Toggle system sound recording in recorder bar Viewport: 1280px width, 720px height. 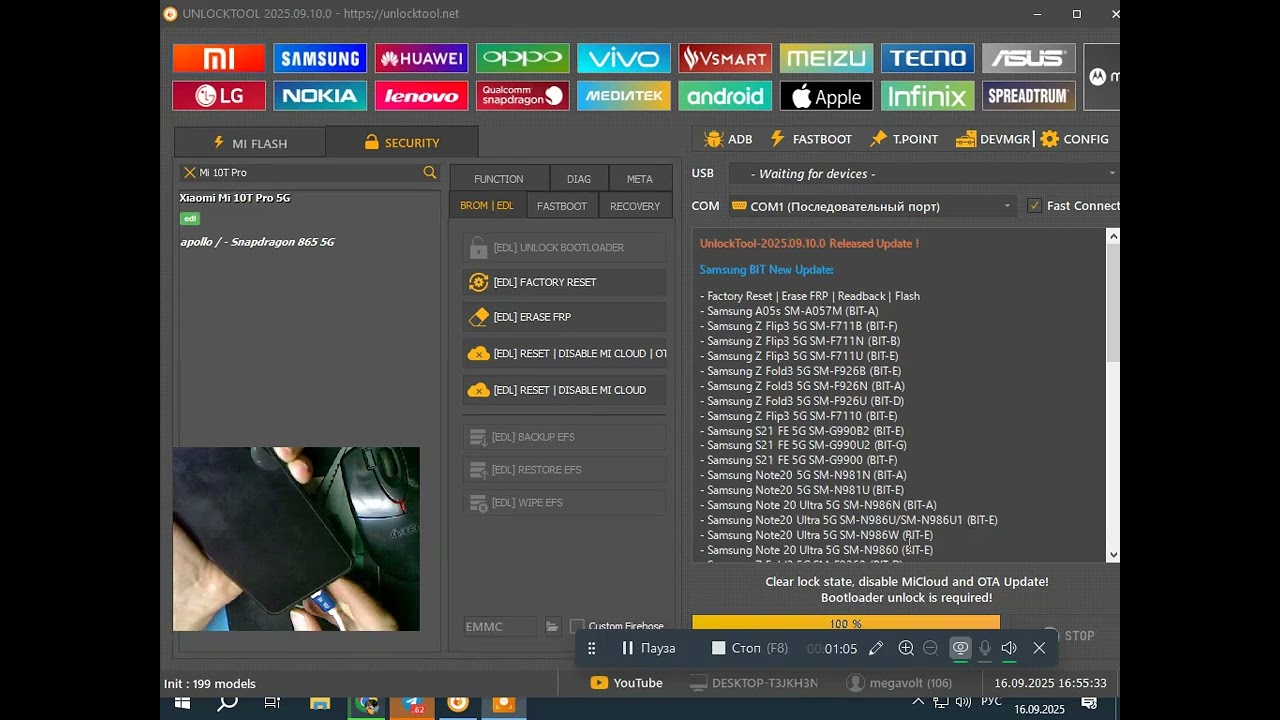coord(1009,648)
